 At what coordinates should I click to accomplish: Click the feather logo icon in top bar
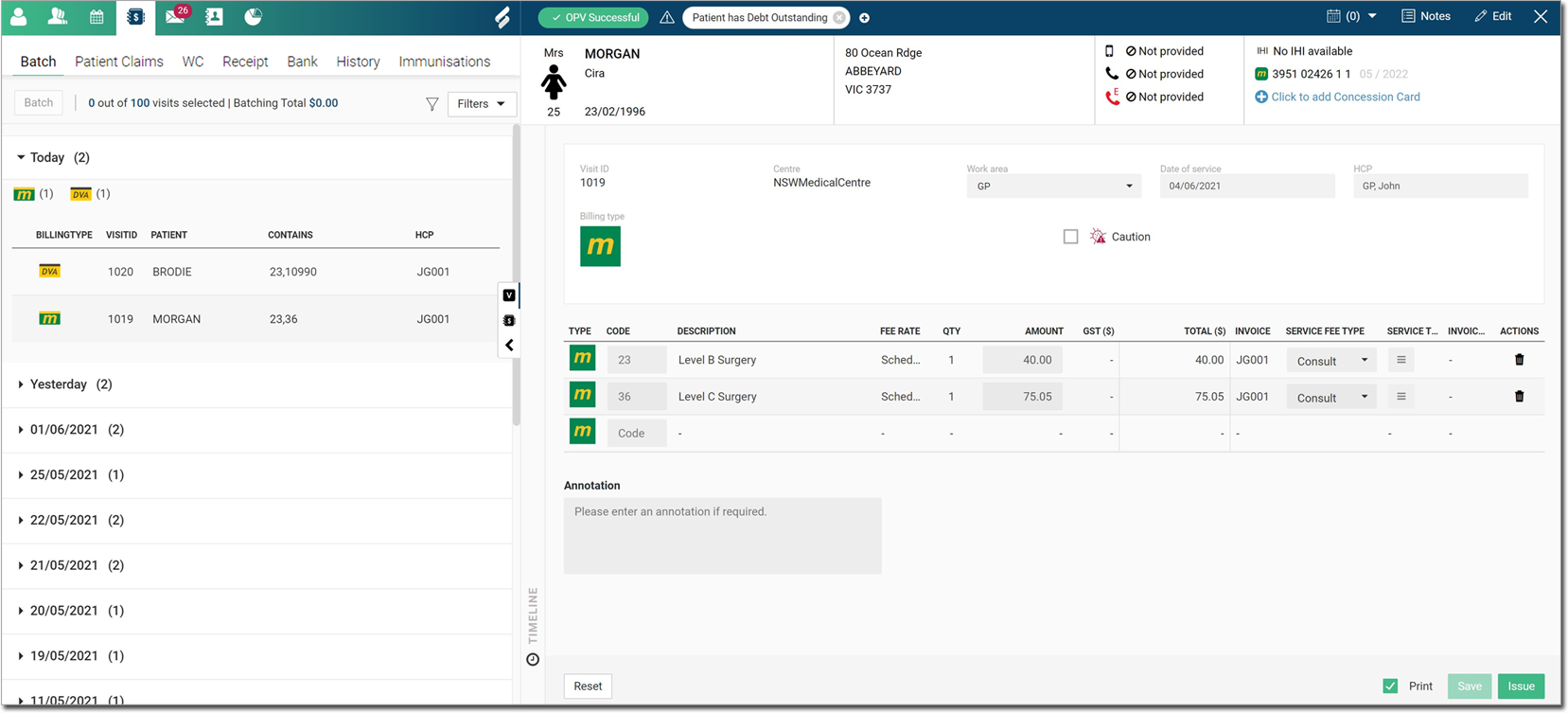(x=502, y=17)
